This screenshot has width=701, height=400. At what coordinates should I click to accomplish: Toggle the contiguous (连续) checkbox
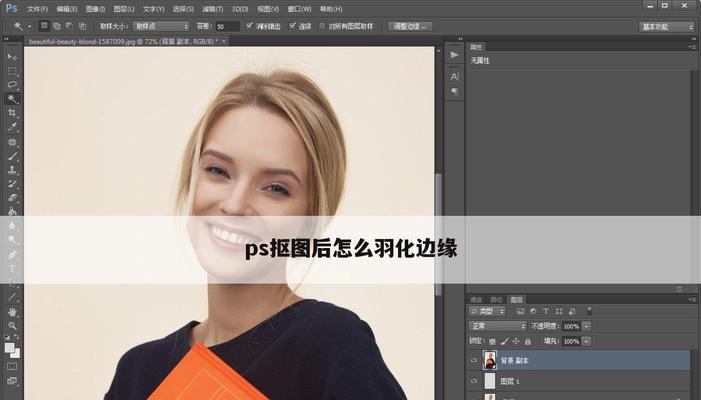(x=292, y=26)
